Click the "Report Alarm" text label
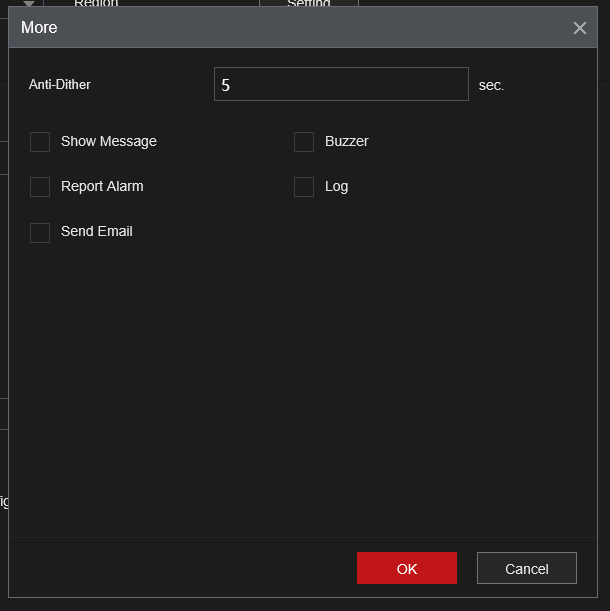610x611 pixels. (x=102, y=187)
